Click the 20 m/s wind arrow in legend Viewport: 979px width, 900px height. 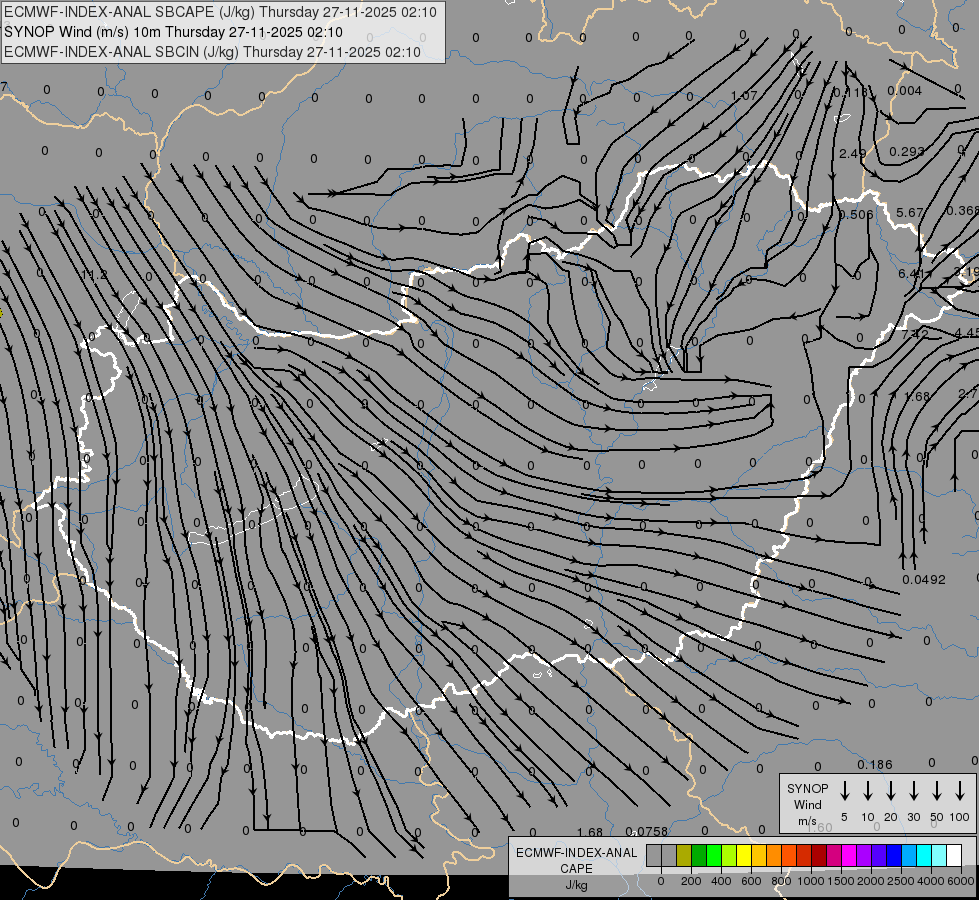(x=891, y=791)
